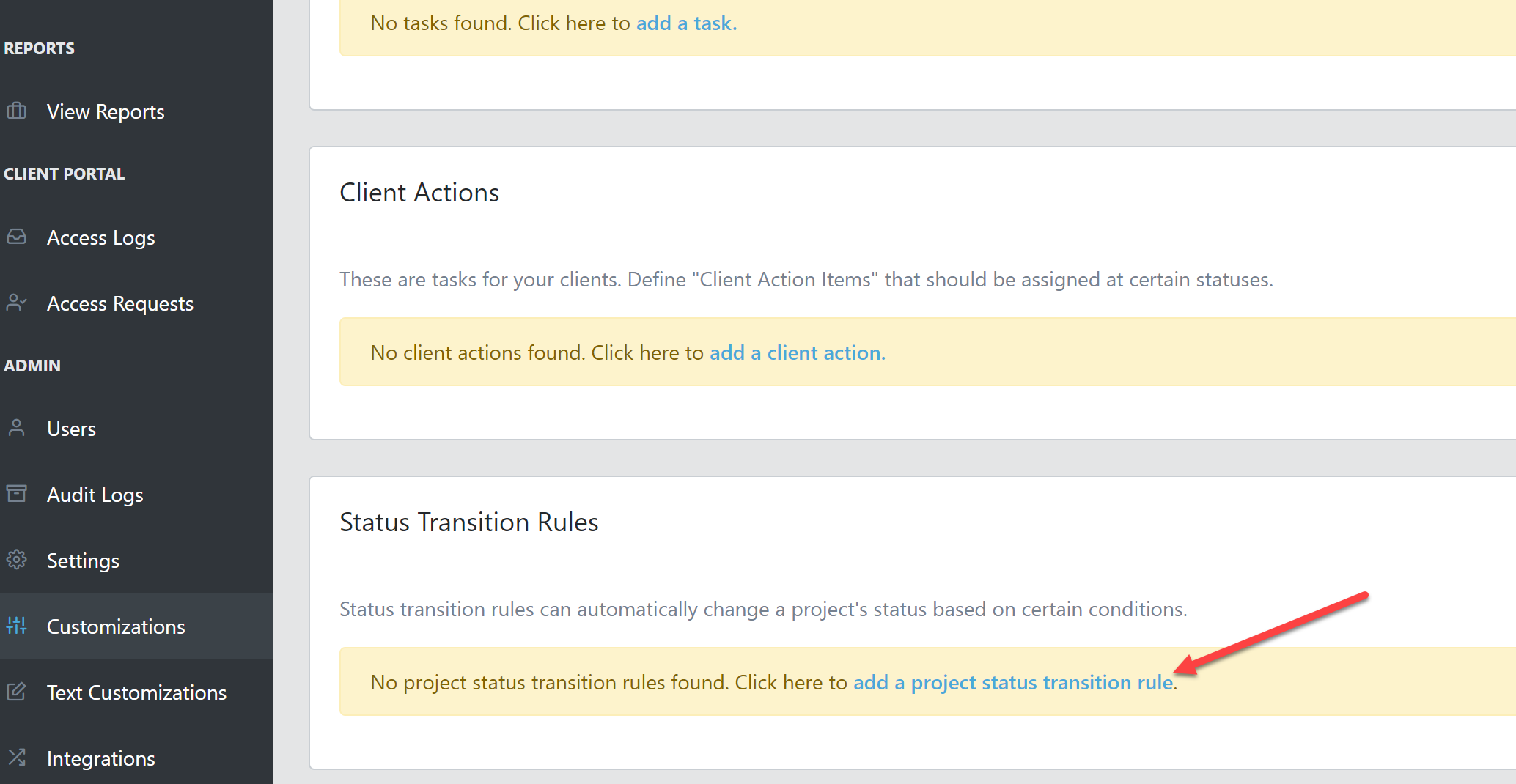Select Audit Logs from the sidebar
The width and height of the screenshot is (1516, 784).
click(95, 494)
